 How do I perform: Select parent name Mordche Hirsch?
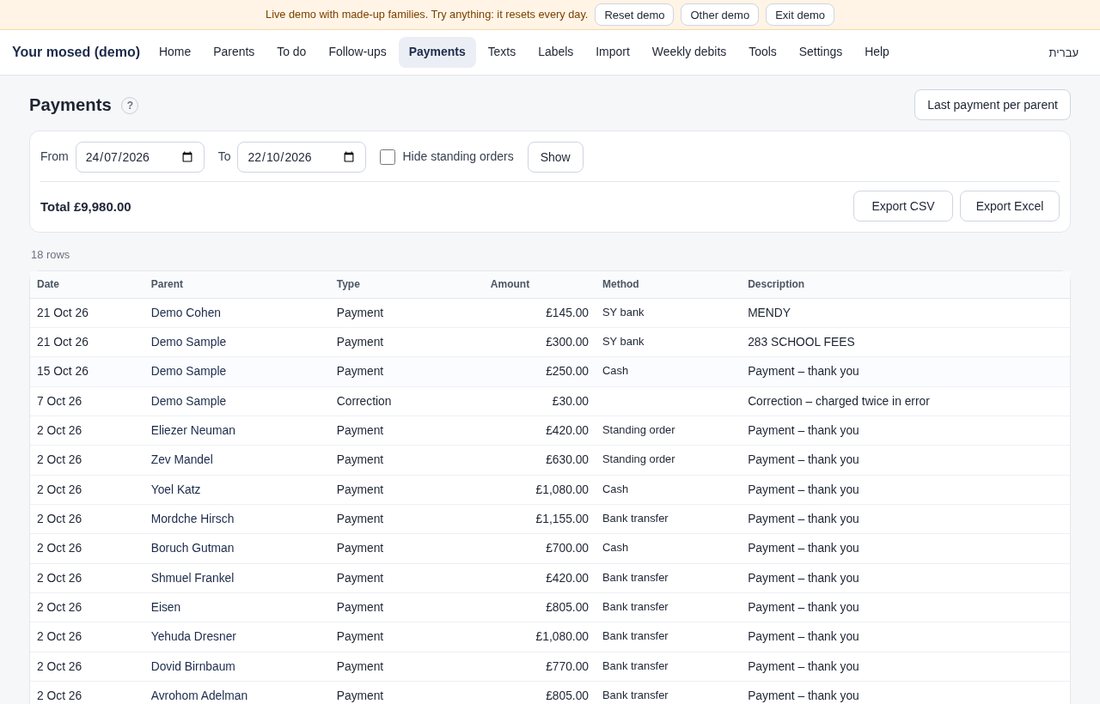[x=192, y=519]
